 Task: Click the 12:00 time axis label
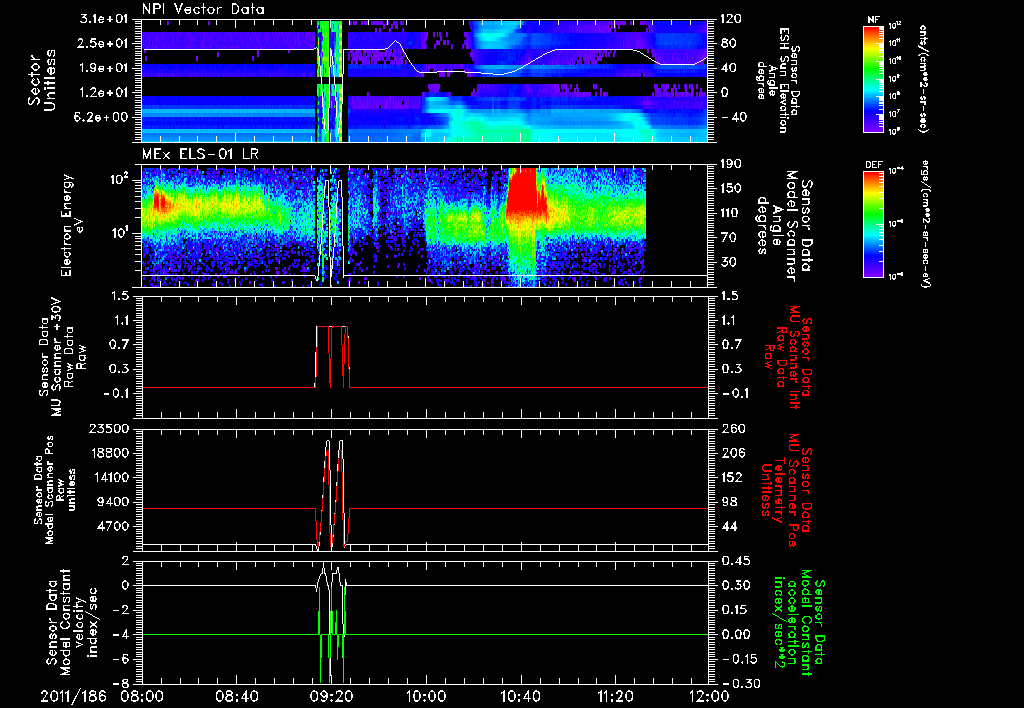[x=709, y=696]
